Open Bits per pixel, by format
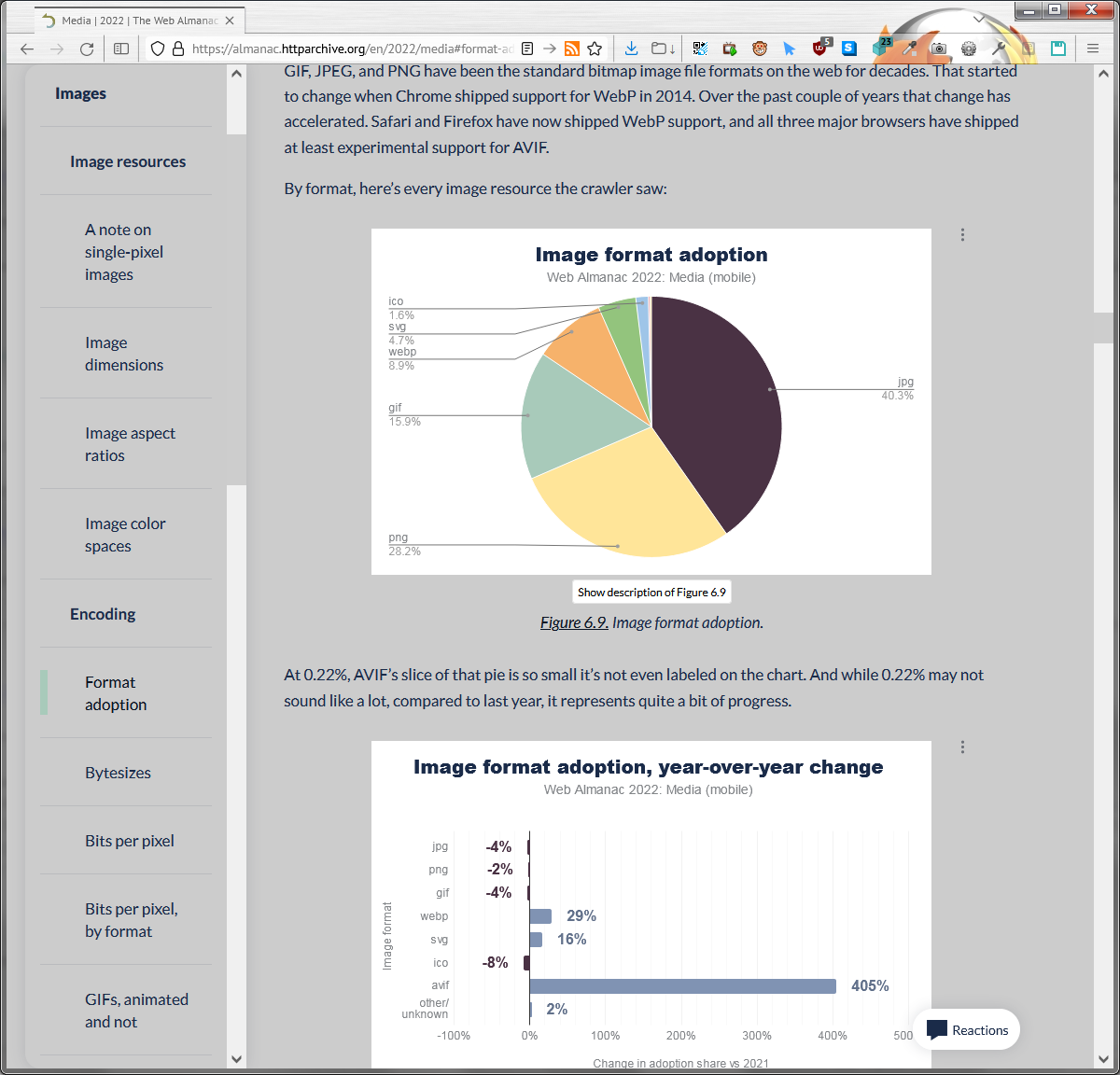Screen dimensions: 1120x1075 (132, 920)
